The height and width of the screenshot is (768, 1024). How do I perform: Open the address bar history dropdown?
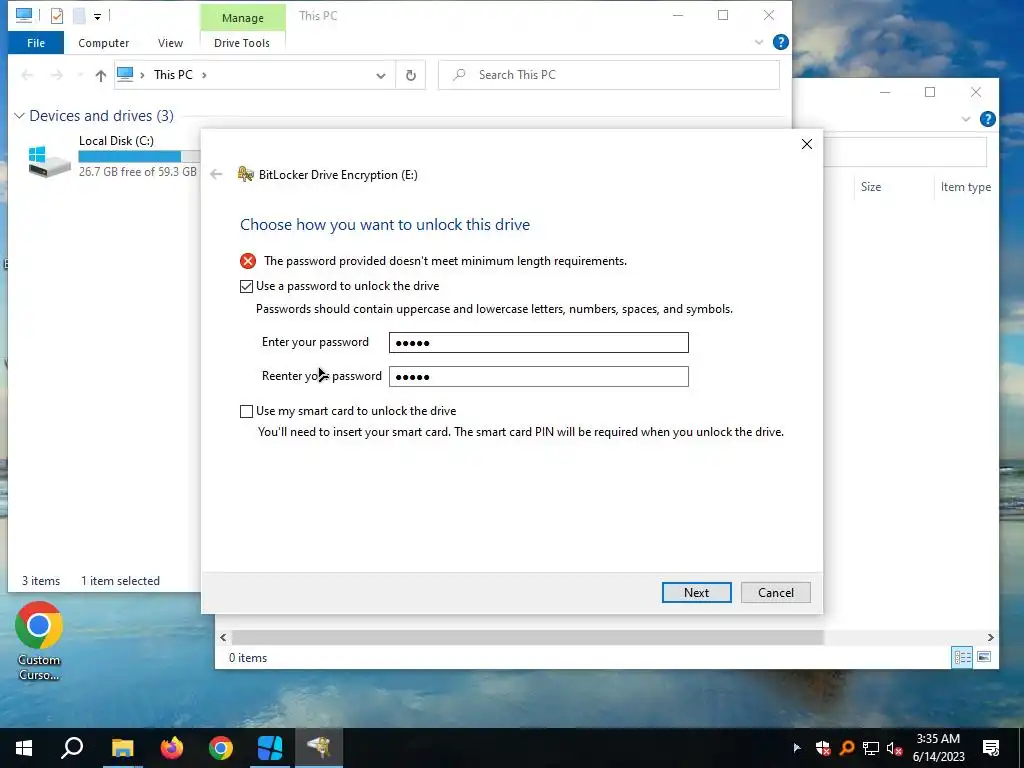381,76
